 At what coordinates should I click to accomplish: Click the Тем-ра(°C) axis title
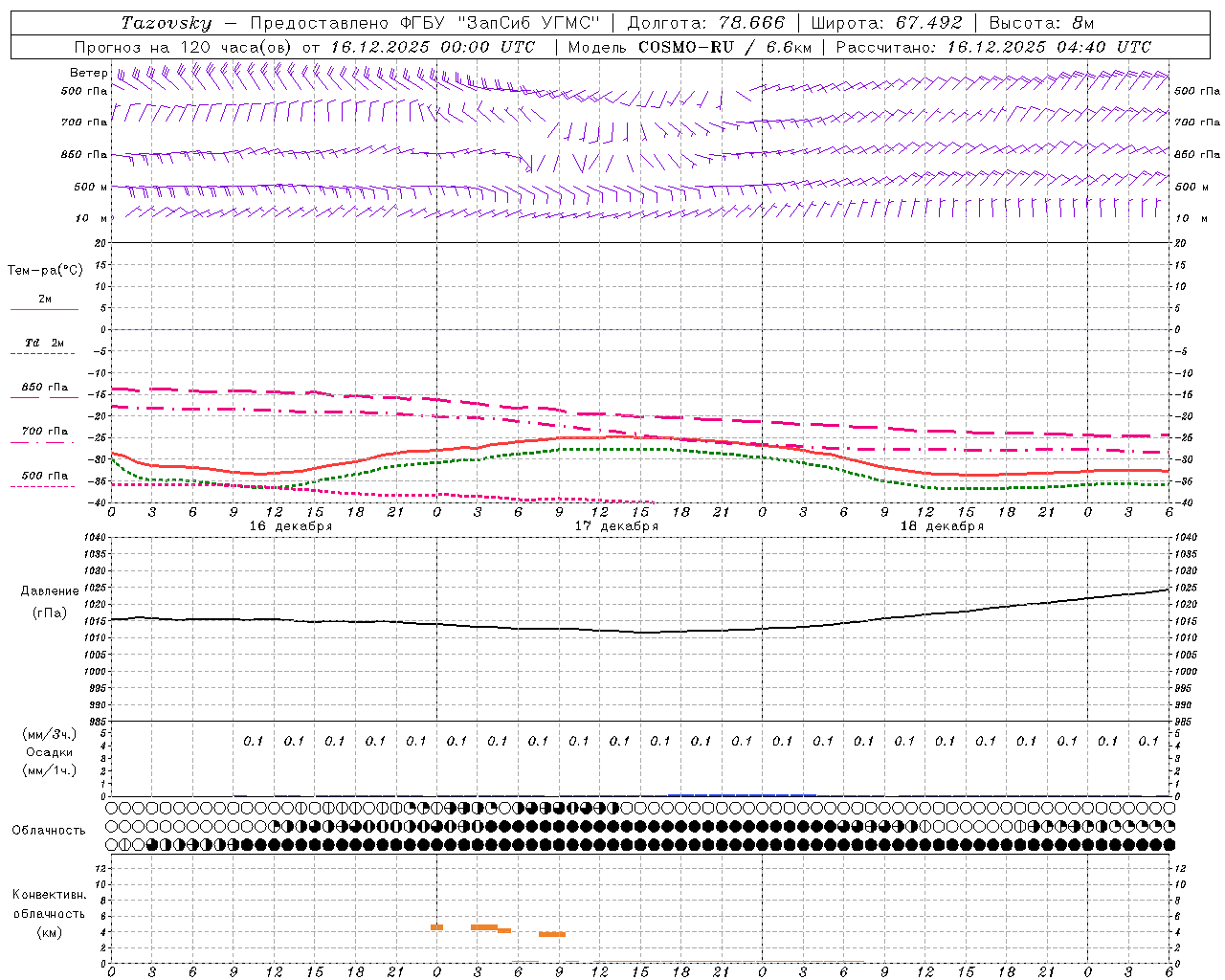45,271
